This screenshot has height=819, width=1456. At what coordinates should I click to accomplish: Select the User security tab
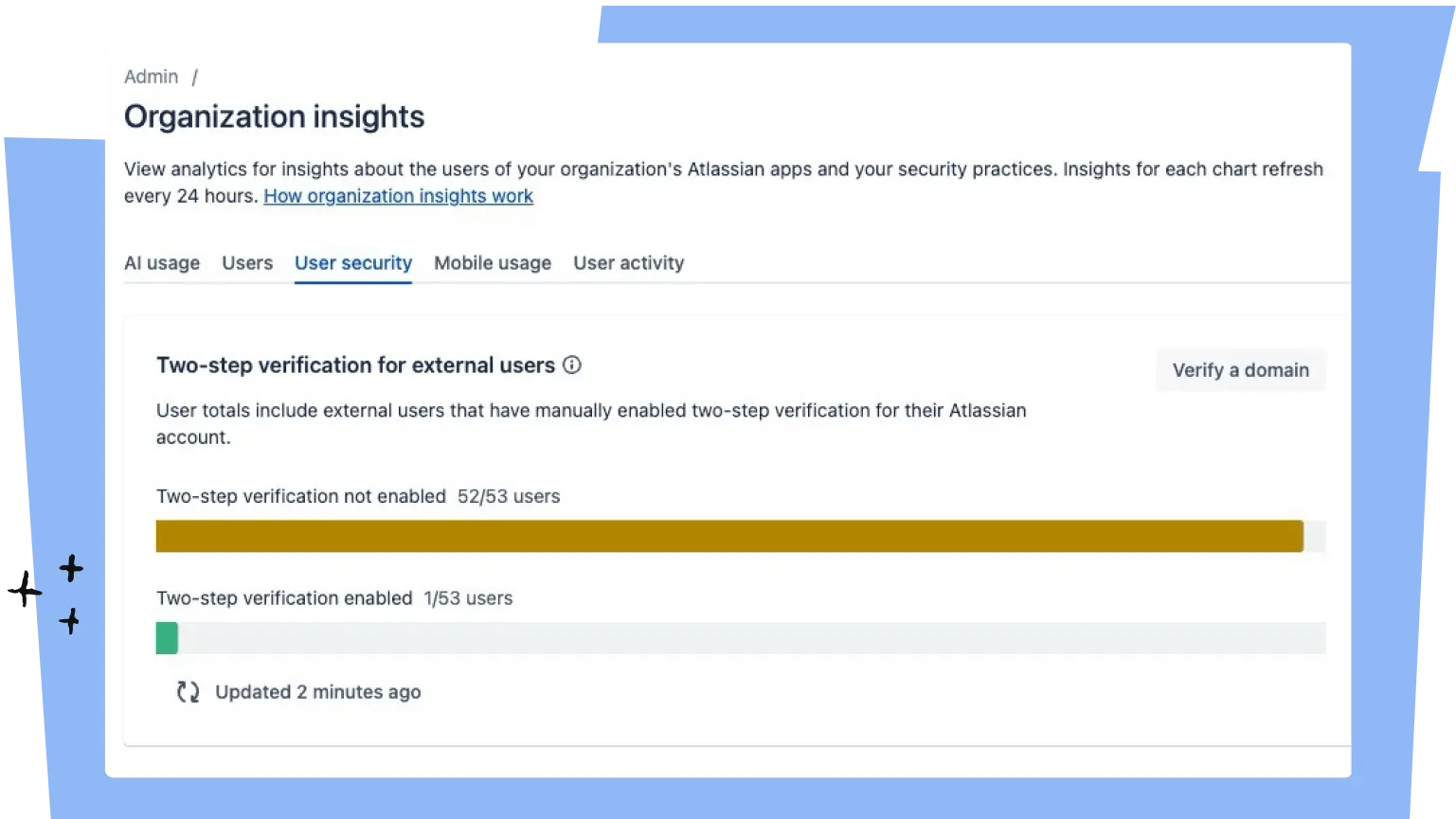(353, 263)
